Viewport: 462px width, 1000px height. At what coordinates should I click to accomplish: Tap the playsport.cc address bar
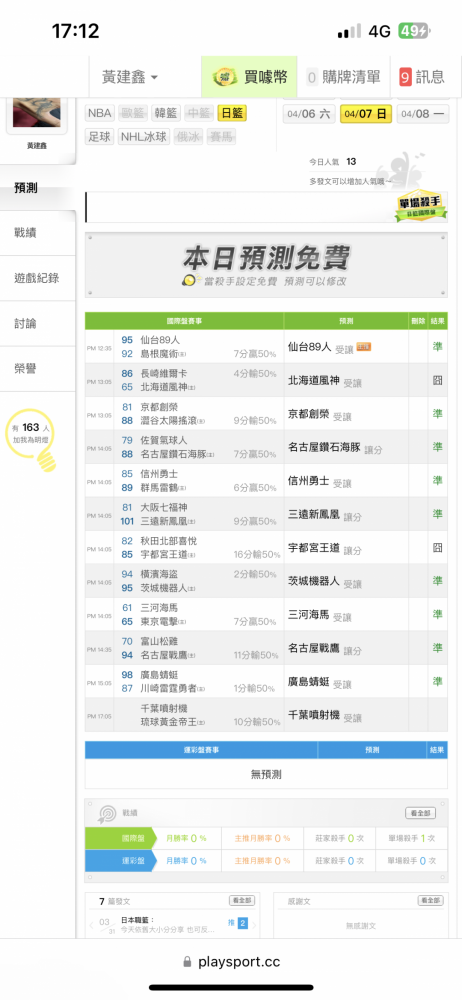231,961
